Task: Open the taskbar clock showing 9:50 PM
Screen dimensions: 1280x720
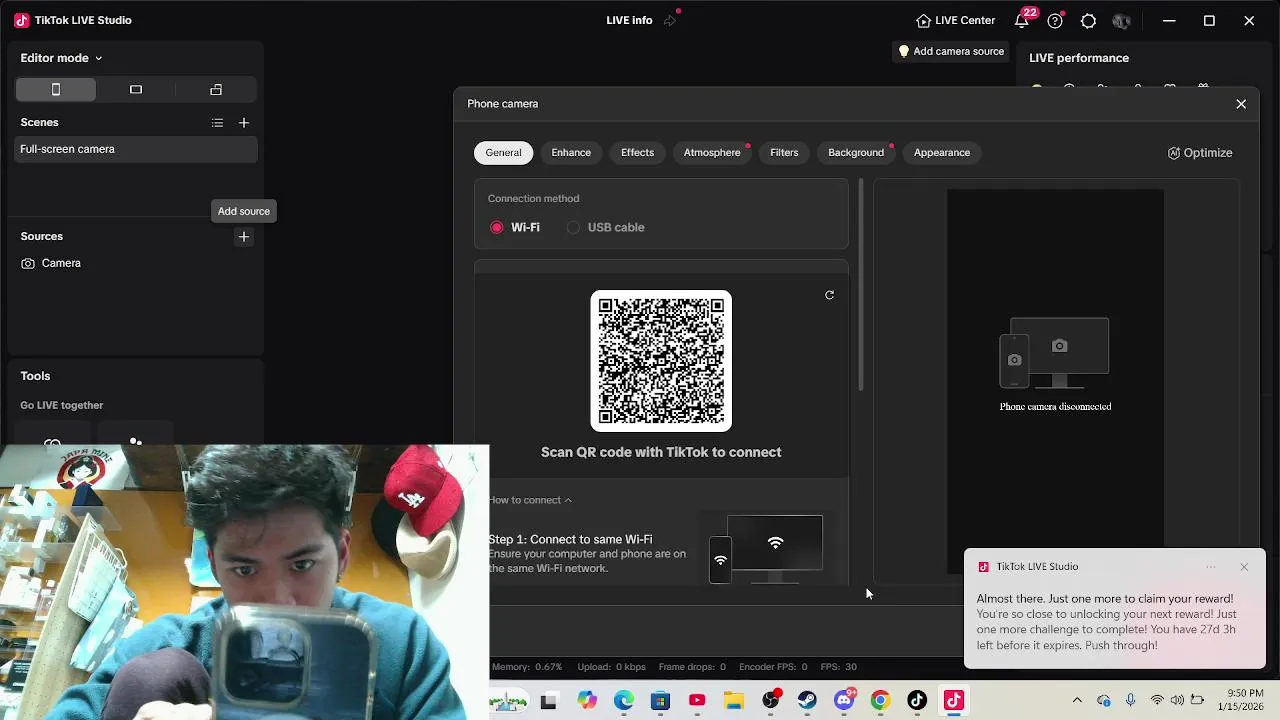Action: click(x=1240, y=700)
